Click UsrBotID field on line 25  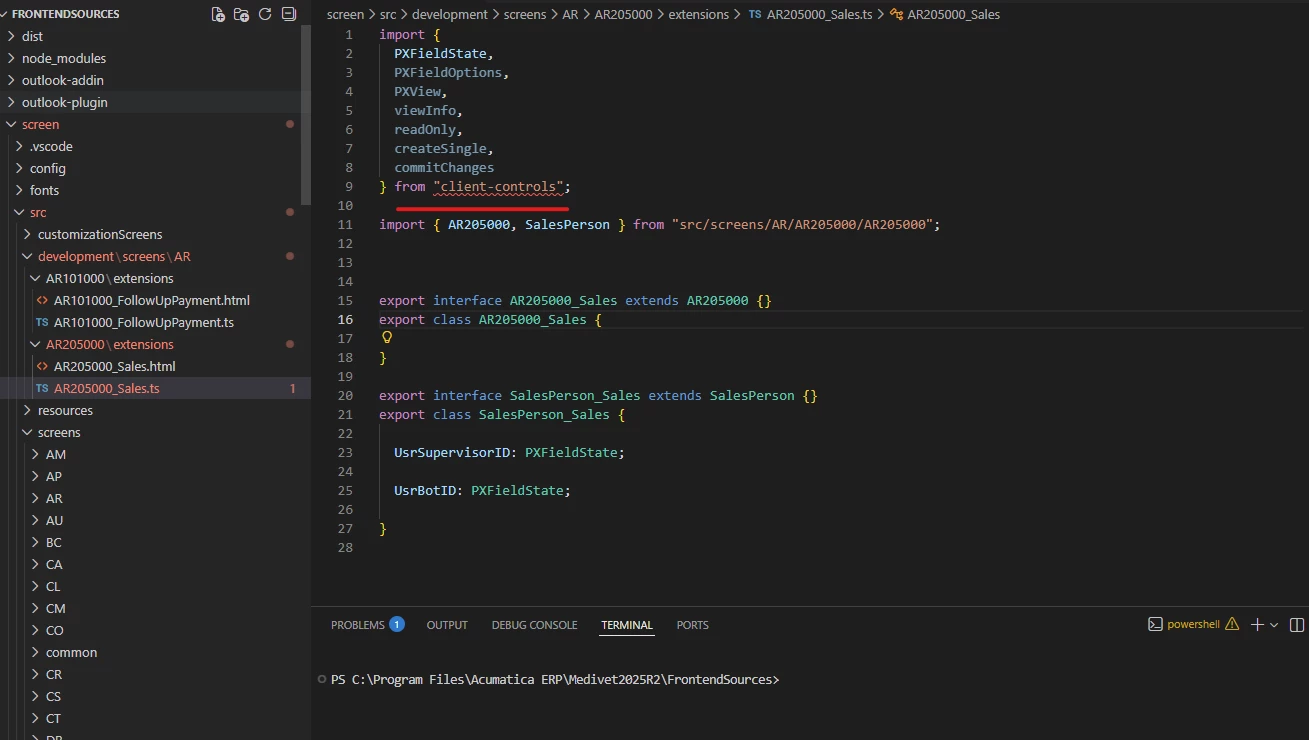coord(425,490)
